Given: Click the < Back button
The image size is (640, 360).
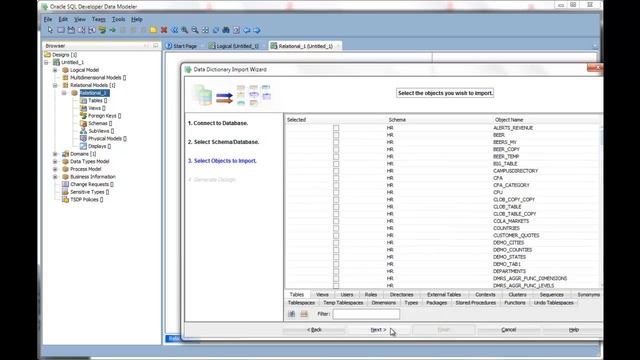Looking at the screenshot, I should 314,330.
